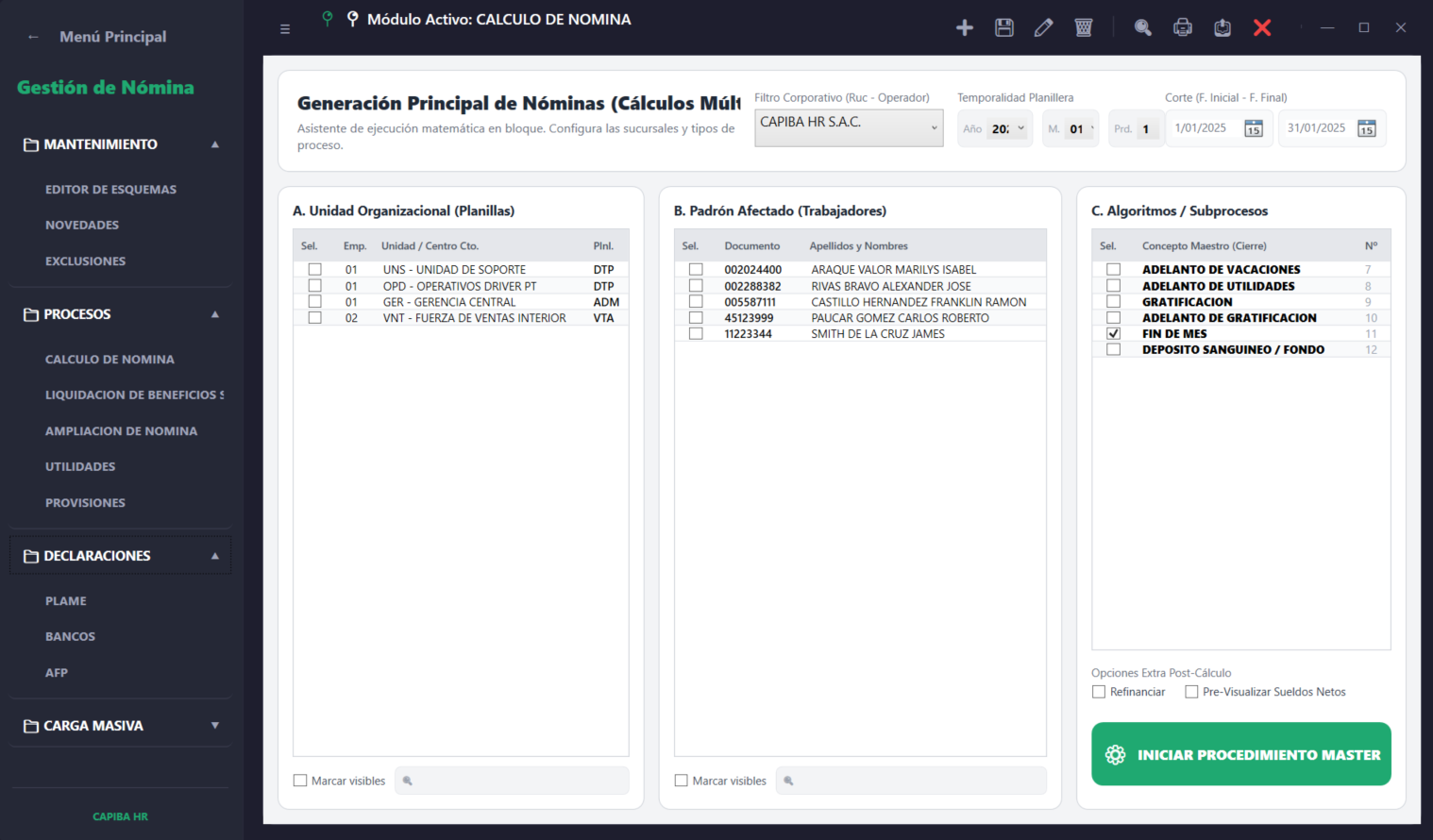The height and width of the screenshot is (840, 1433).
Task: Click the Prd. period number field
Action: [x=1146, y=129]
